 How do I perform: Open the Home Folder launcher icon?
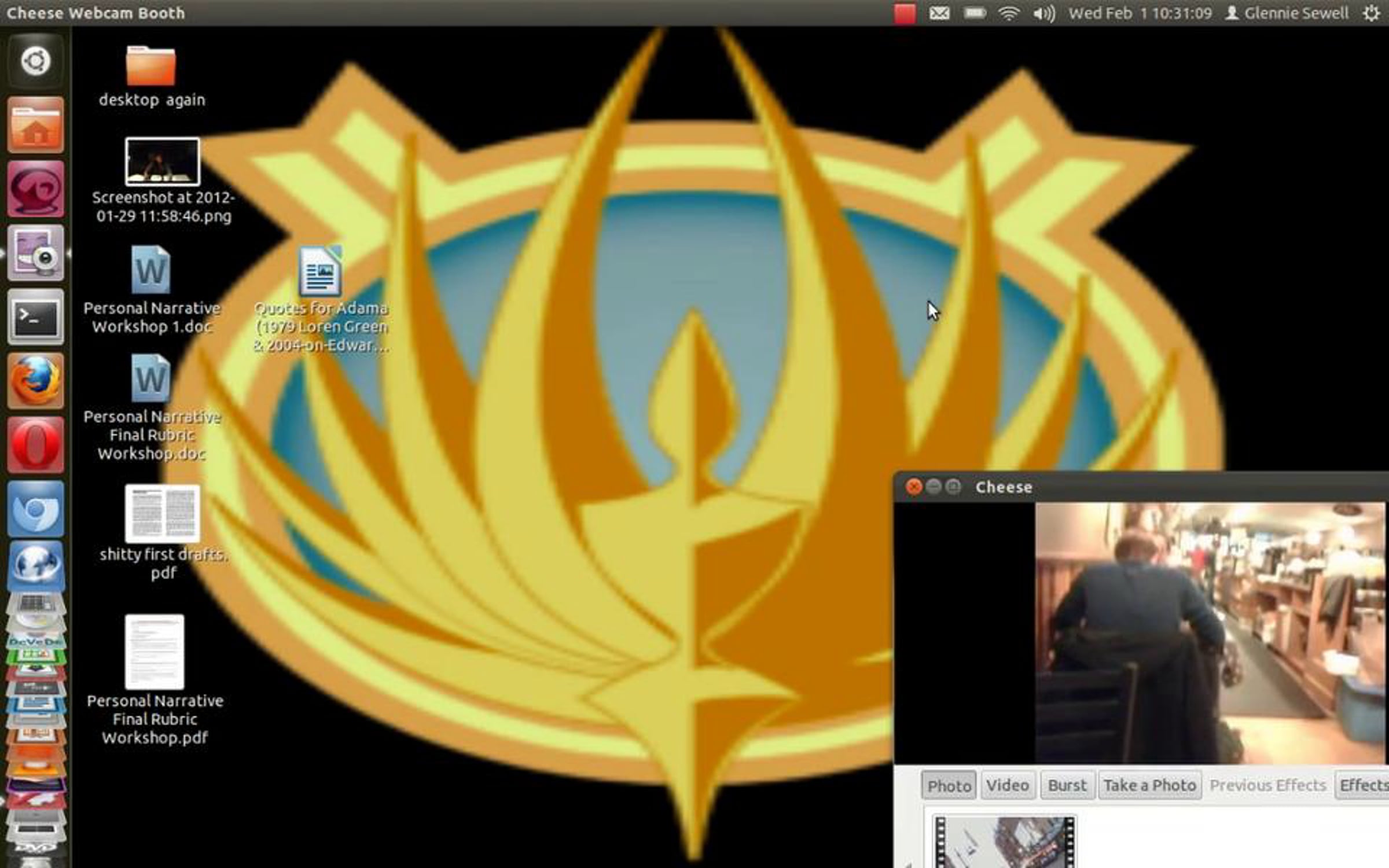35,126
